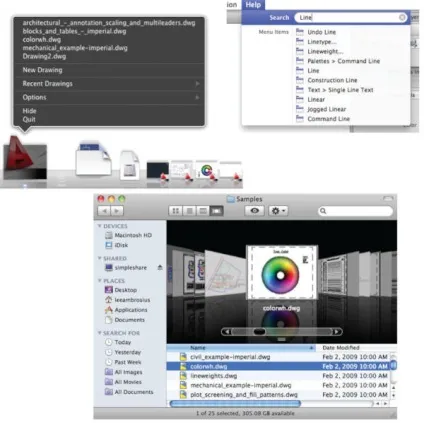Click the Quick Look eye button

(x=254, y=211)
